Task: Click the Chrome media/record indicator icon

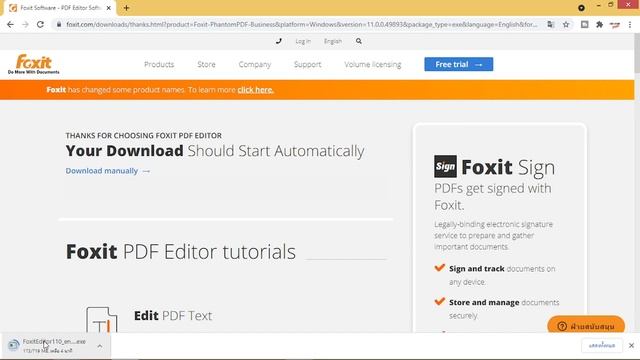Action: pos(581,8)
